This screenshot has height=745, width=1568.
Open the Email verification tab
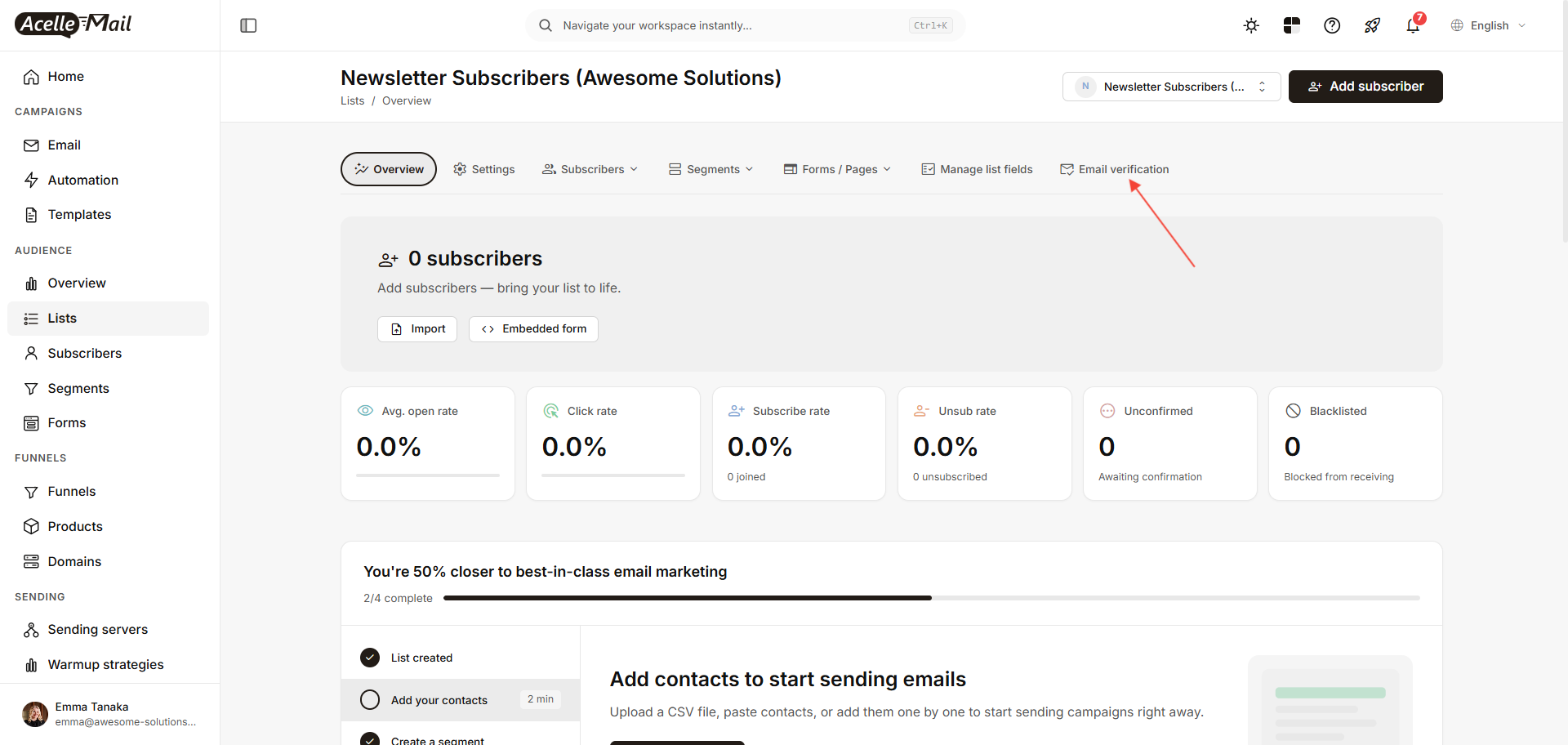1115,169
